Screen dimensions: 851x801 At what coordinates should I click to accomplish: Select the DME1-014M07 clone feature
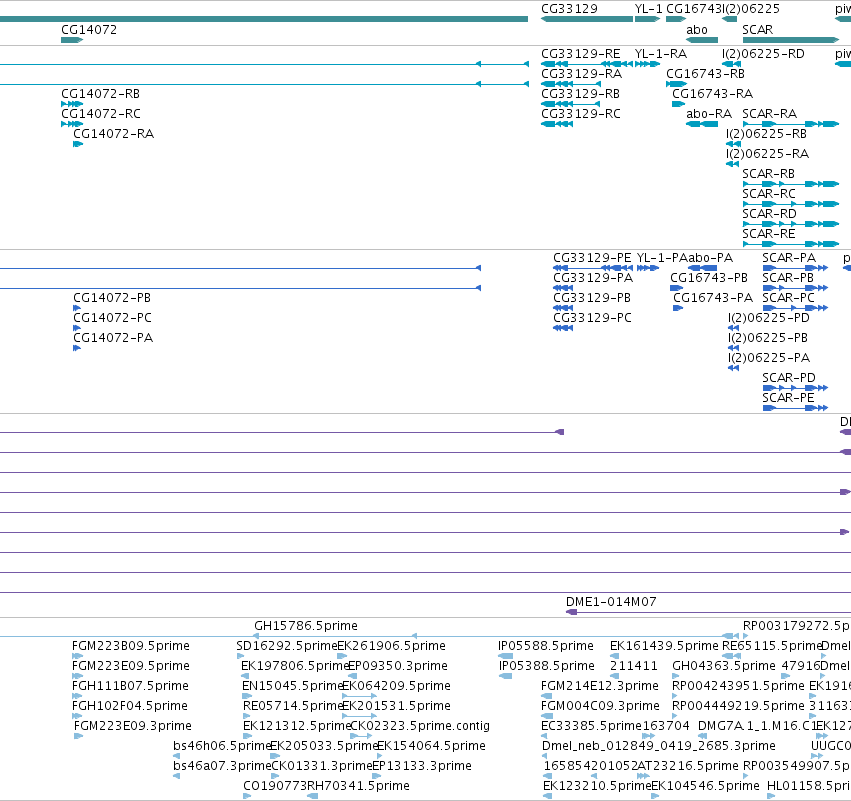(611, 602)
